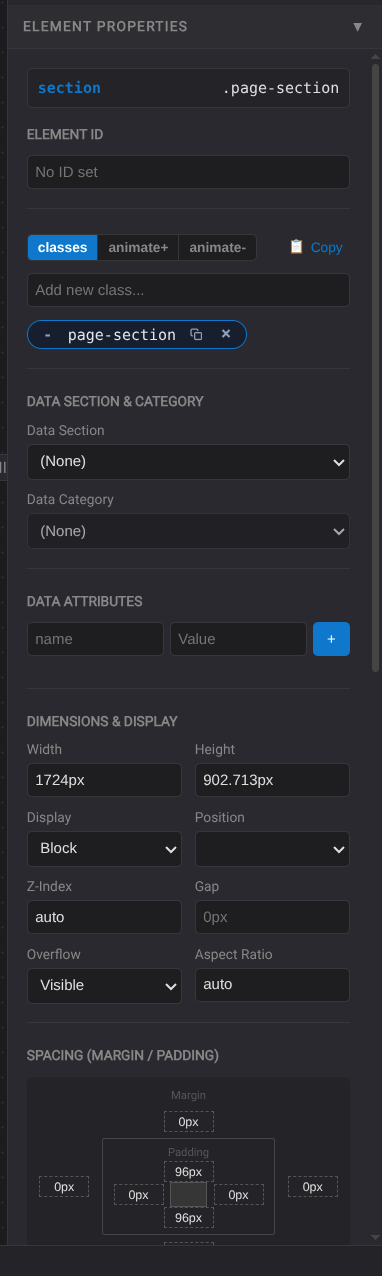Click the Z-Index field showing auto
The height and width of the screenshot is (1276, 382).
(104, 916)
